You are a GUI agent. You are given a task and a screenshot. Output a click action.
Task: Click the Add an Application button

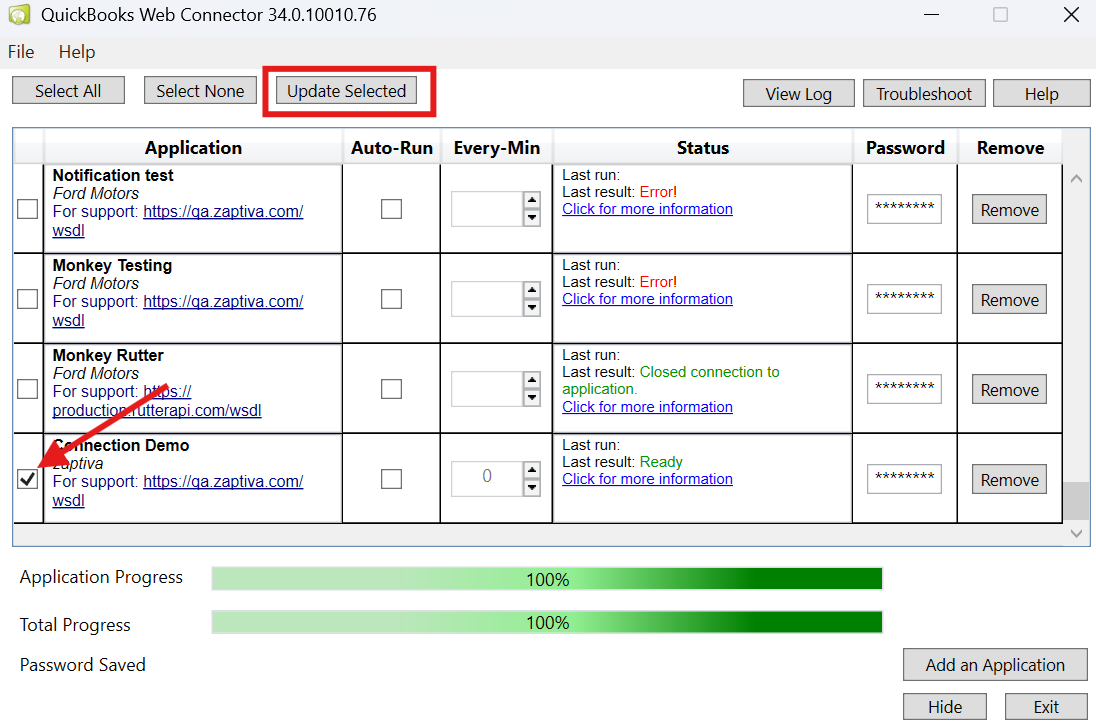point(994,665)
